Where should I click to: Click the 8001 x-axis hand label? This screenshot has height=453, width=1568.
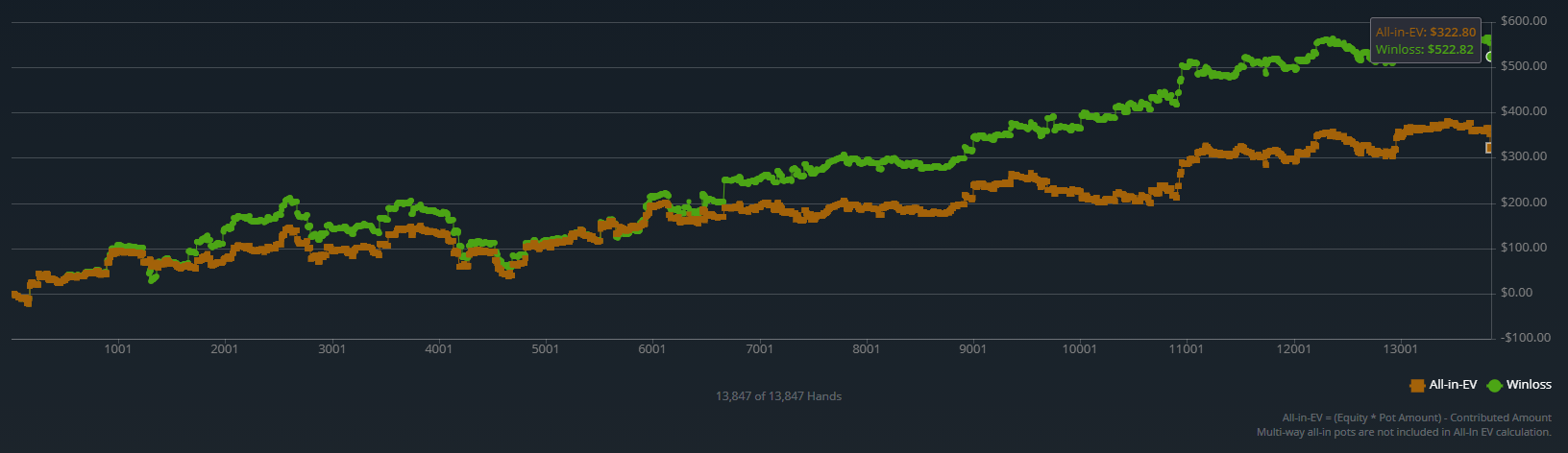pos(866,349)
